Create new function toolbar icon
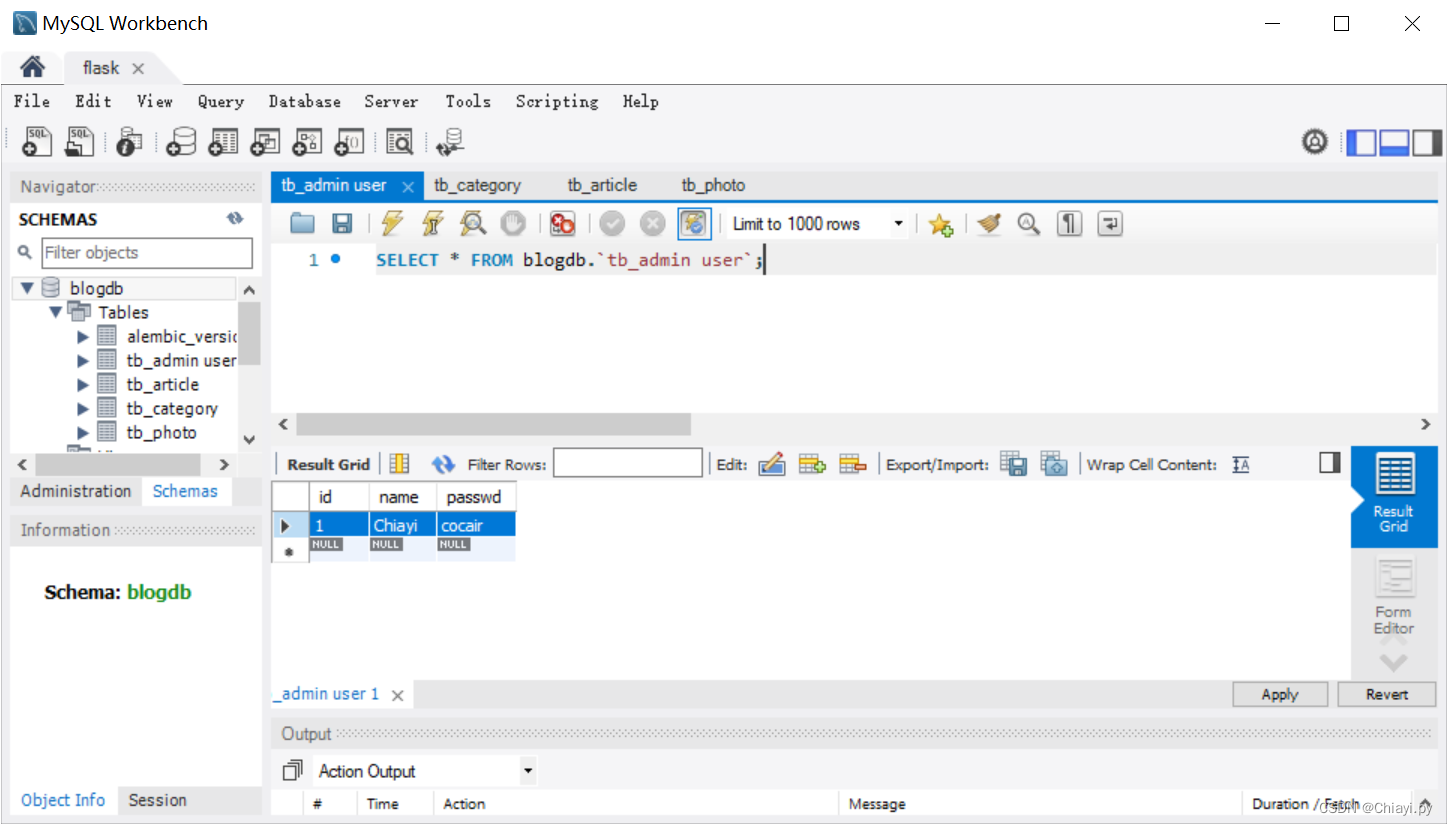 pyautogui.click(x=349, y=142)
